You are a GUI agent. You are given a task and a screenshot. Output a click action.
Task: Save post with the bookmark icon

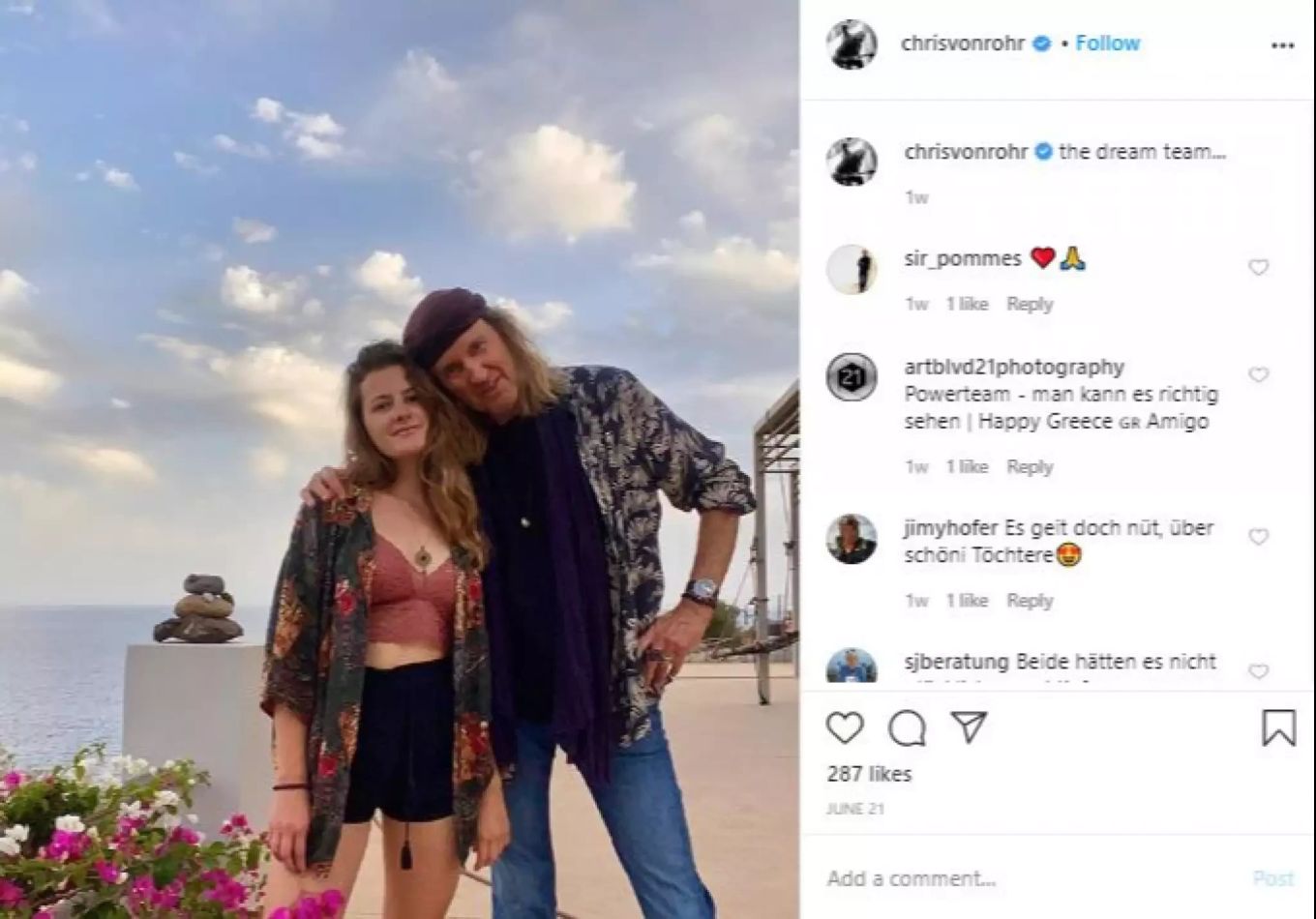(x=1278, y=727)
